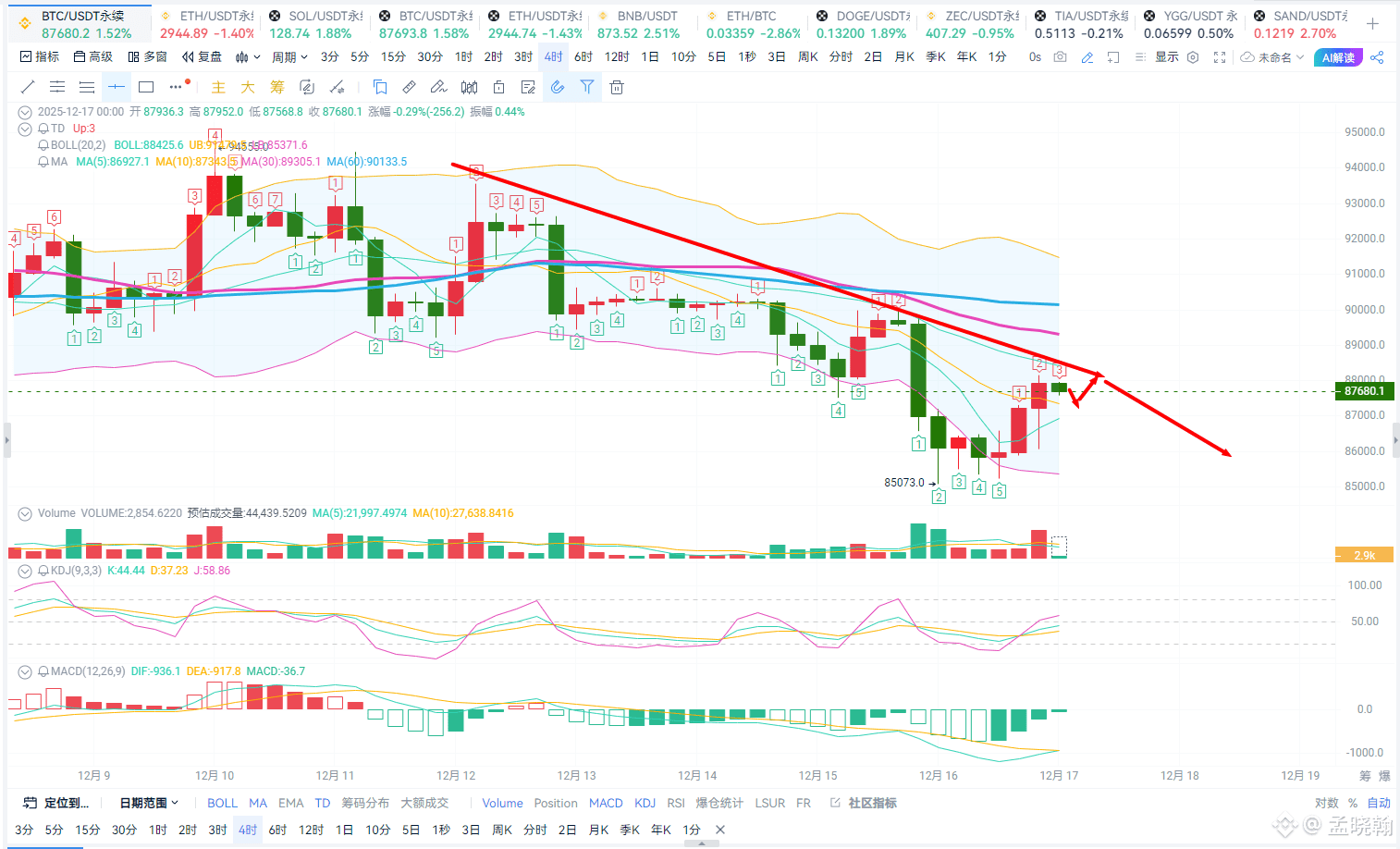Screen dimensions: 1400x849
Task: Select the ruler measurement tool
Action: [409, 87]
